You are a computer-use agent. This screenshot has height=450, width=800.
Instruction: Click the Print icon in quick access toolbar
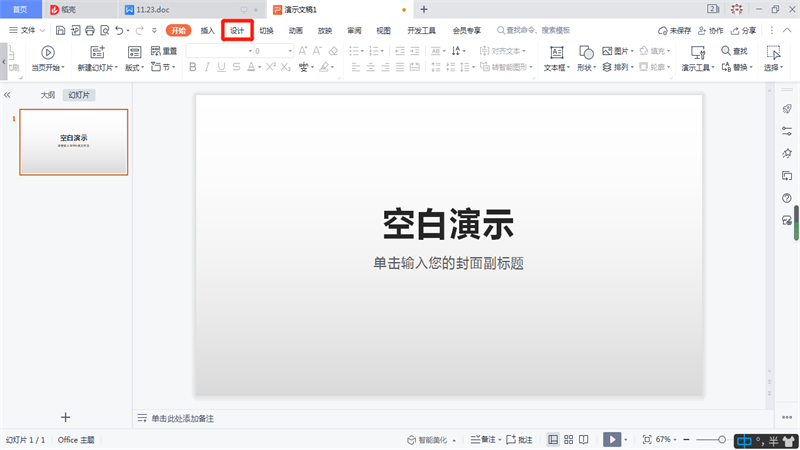(90, 31)
